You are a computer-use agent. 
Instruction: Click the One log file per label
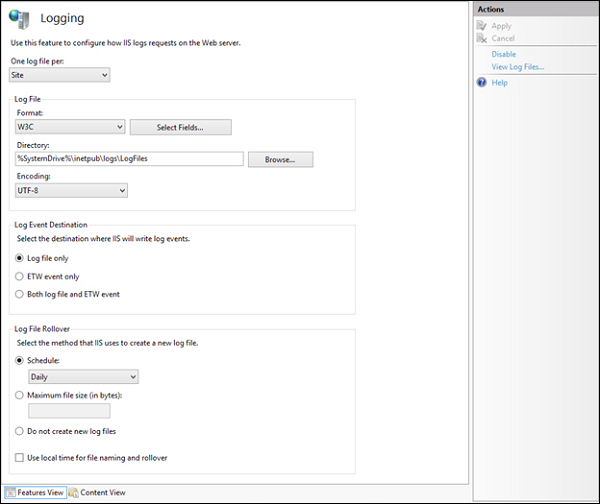tap(37, 61)
